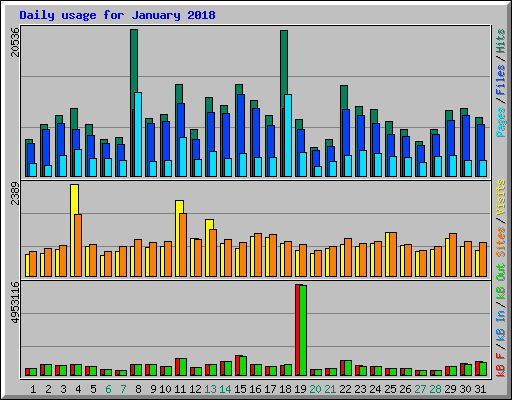The image size is (512, 400).
Task: Select day label 5 on the x-axis
Action: (x=93, y=389)
